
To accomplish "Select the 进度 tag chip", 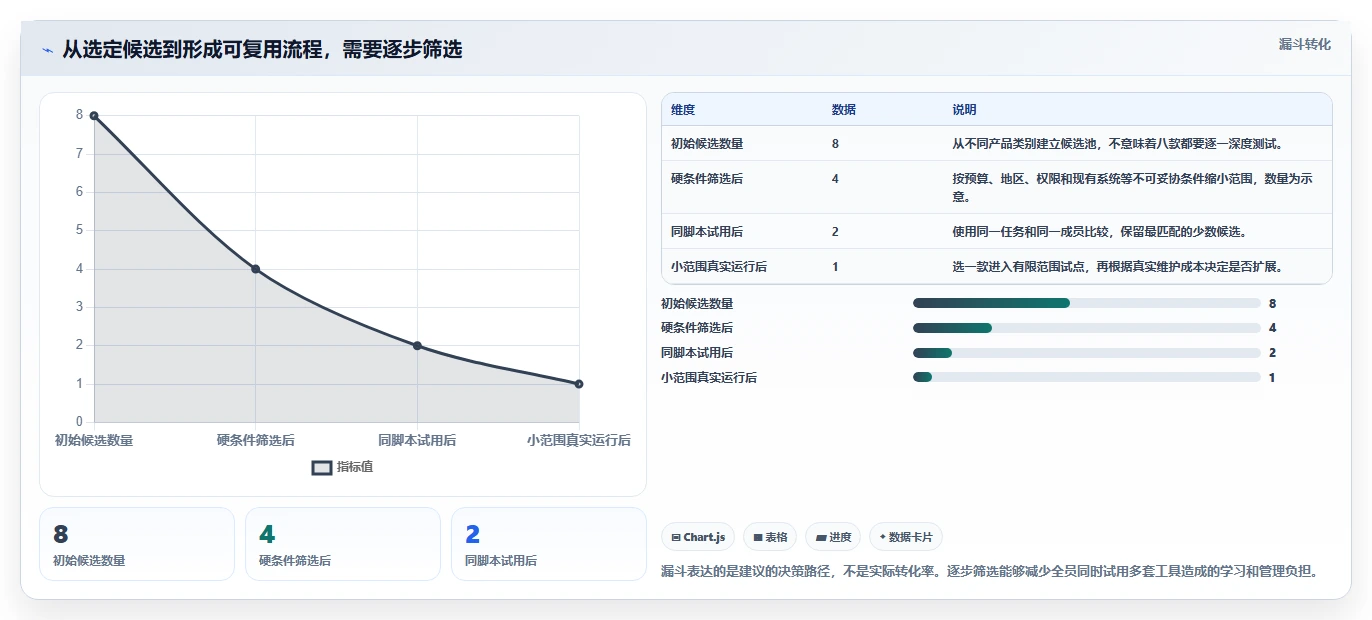I will click(x=833, y=537).
